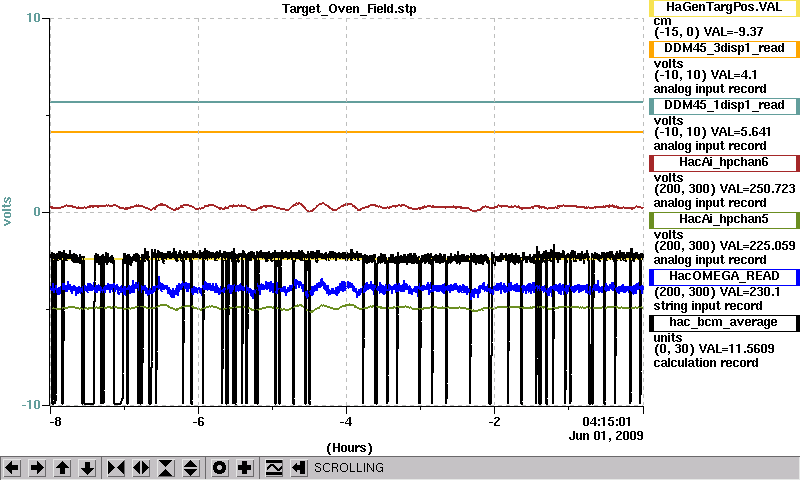Click the plus-sign toolbar button
This screenshot has height=480, width=800.
point(245,468)
